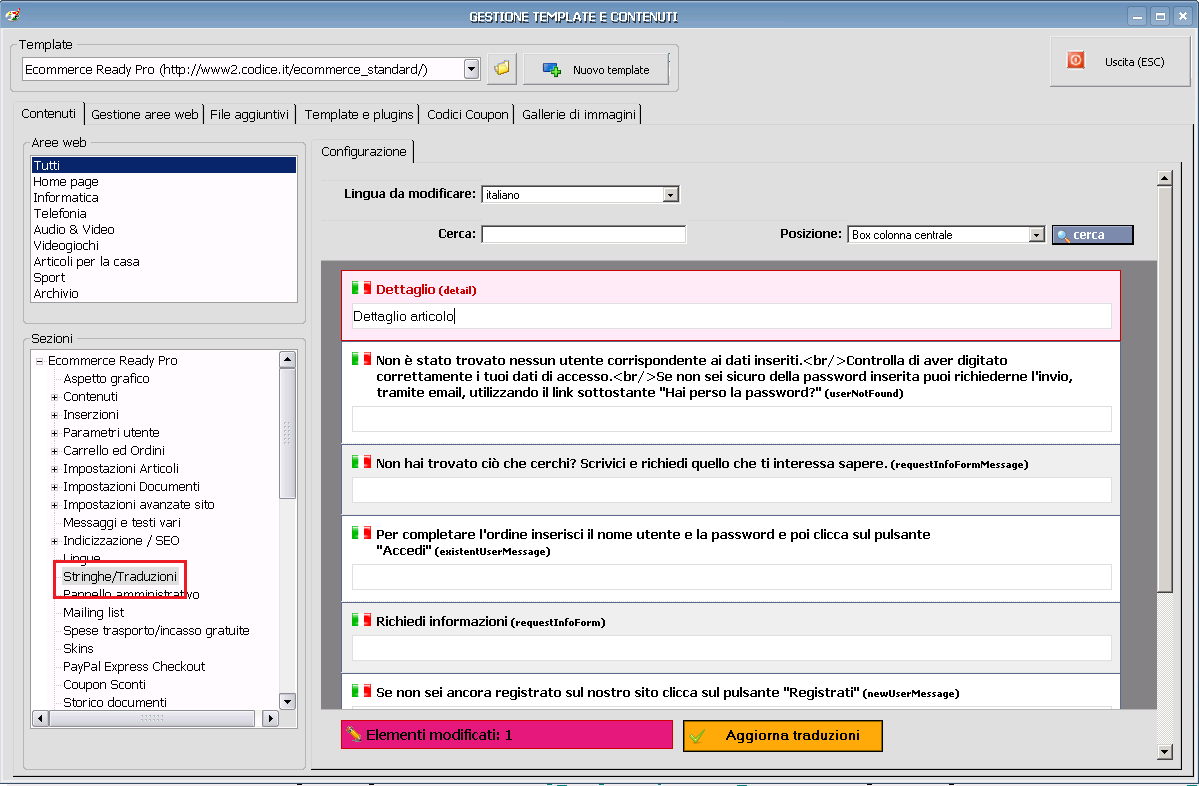Select Audio & Video web area

coord(164,229)
